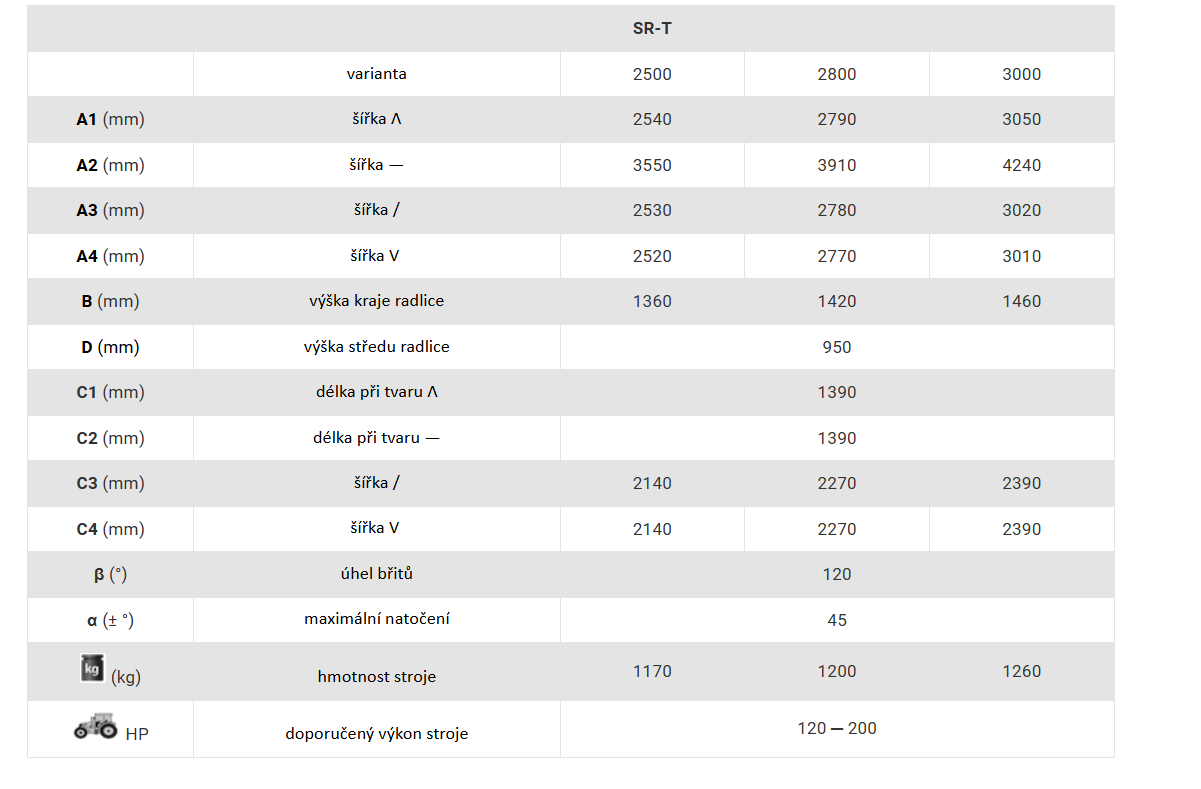Click the A4 value 3010
Screen dimensions: 1201x789
coord(1021,256)
